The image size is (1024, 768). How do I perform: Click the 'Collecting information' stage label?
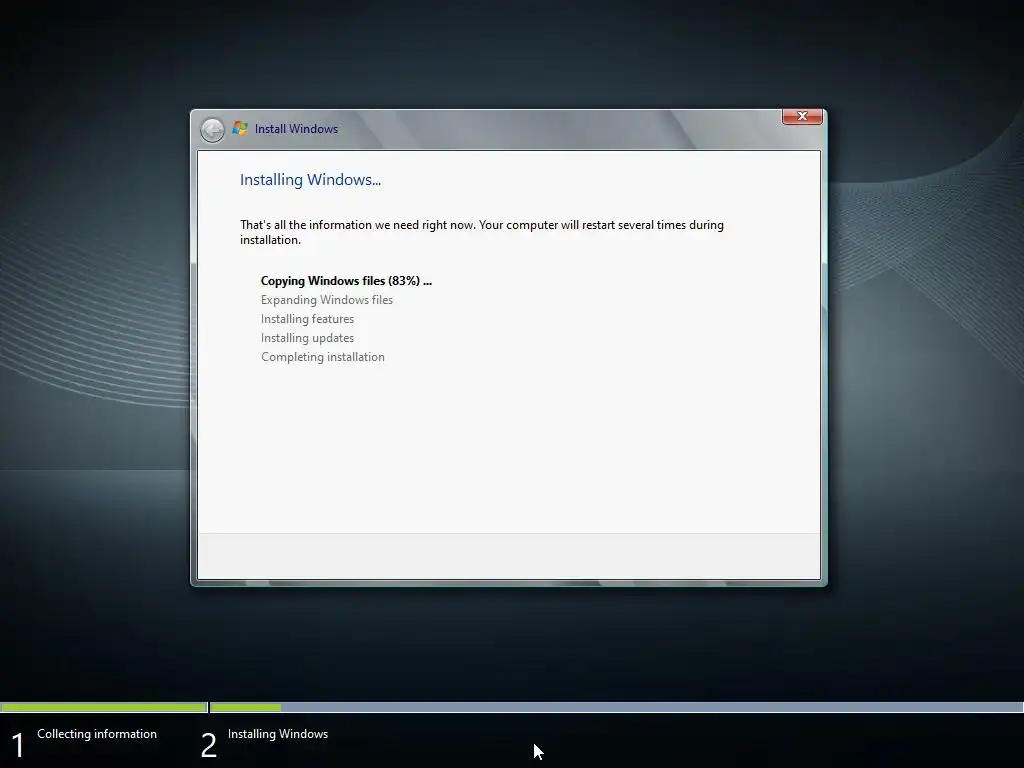[x=97, y=734]
